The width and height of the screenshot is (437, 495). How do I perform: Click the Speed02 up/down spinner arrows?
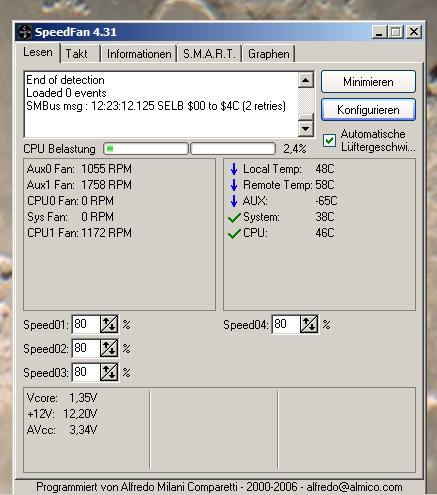(x=109, y=348)
